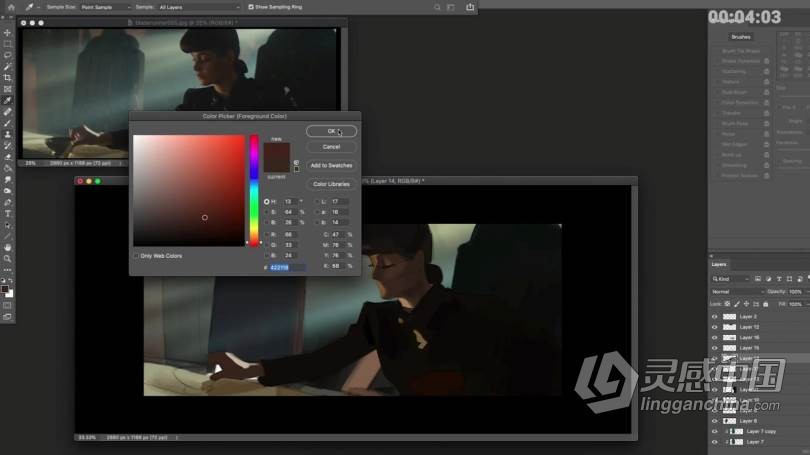
Task: Select the Smudge tool
Action: click(7, 180)
